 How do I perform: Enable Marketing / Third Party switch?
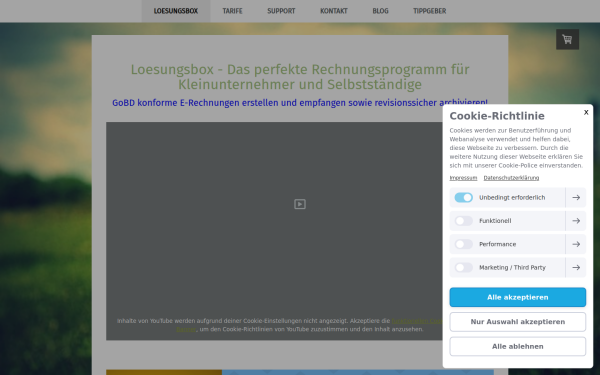tap(463, 267)
